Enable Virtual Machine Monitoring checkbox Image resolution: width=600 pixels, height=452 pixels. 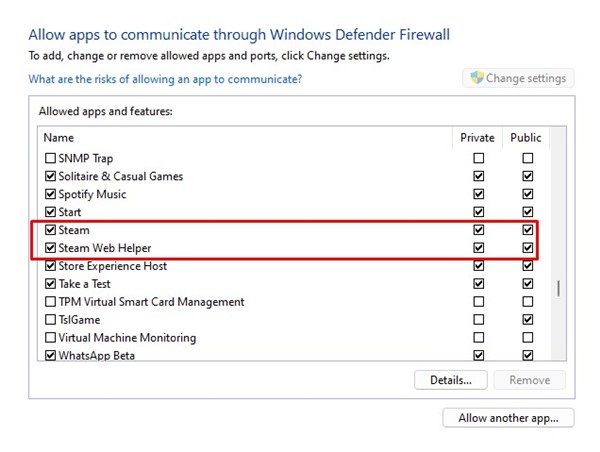point(51,338)
